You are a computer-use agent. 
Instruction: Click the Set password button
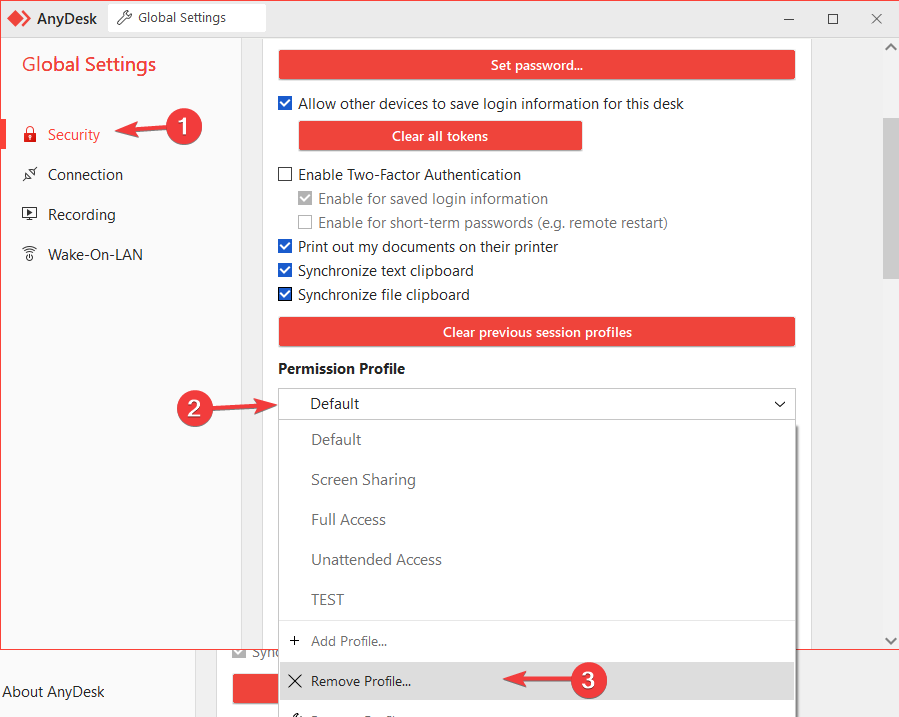click(x=536, y=64)
